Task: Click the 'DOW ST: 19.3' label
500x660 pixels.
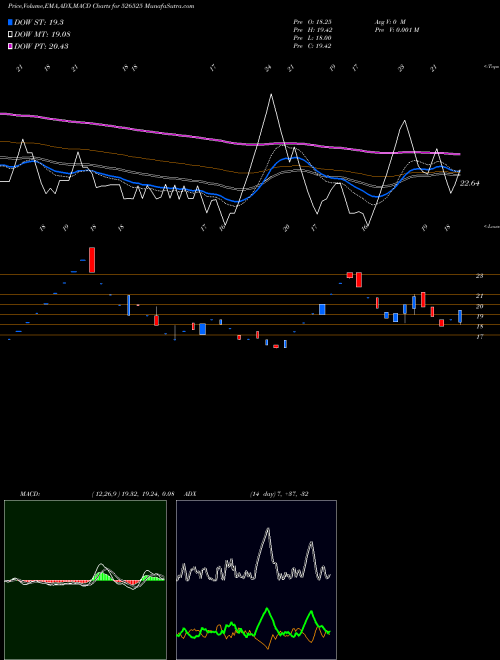Action: point(39,22)
